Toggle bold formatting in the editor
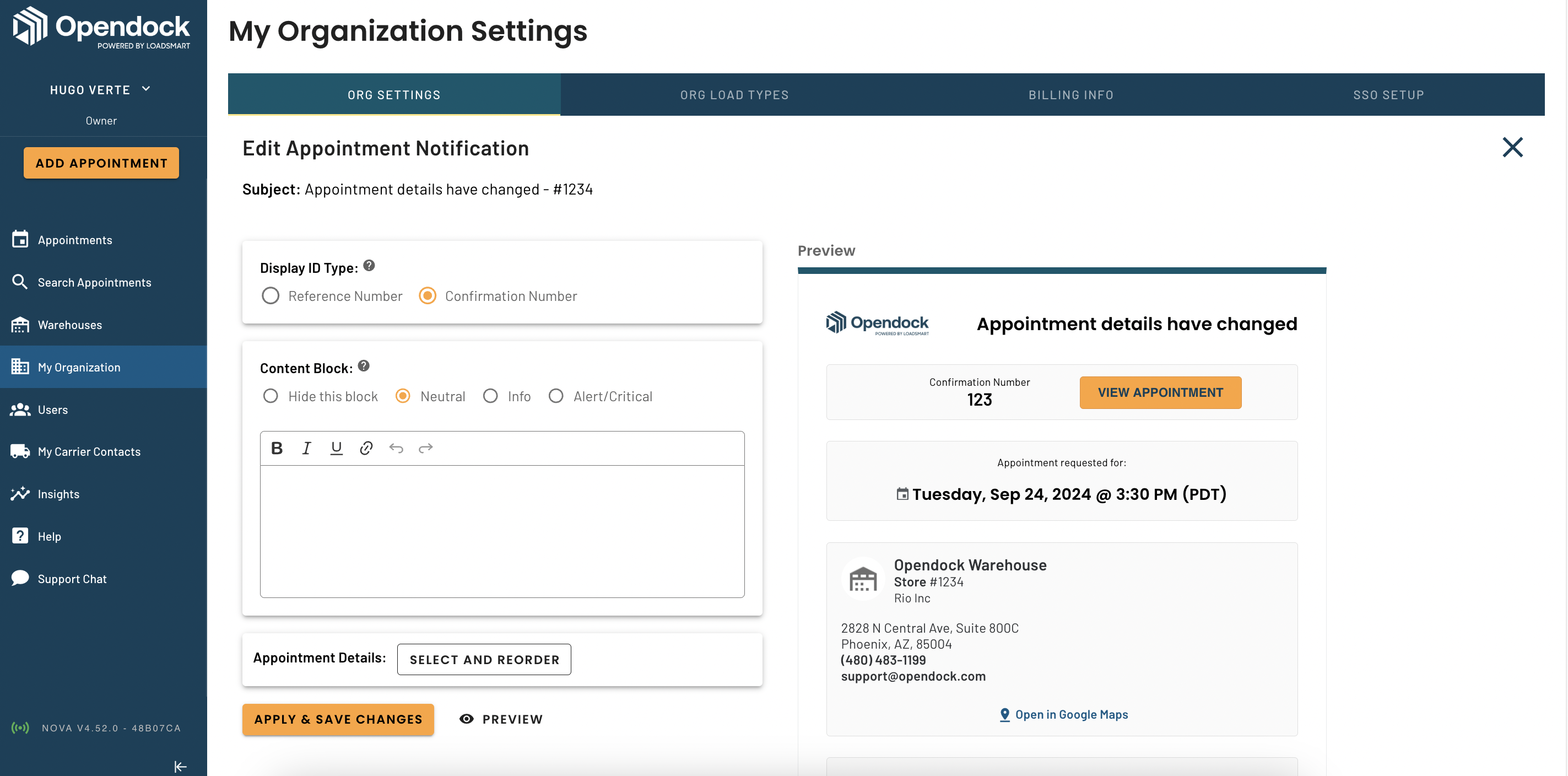The image size is (1568, 776). click(x=277, y=448)
